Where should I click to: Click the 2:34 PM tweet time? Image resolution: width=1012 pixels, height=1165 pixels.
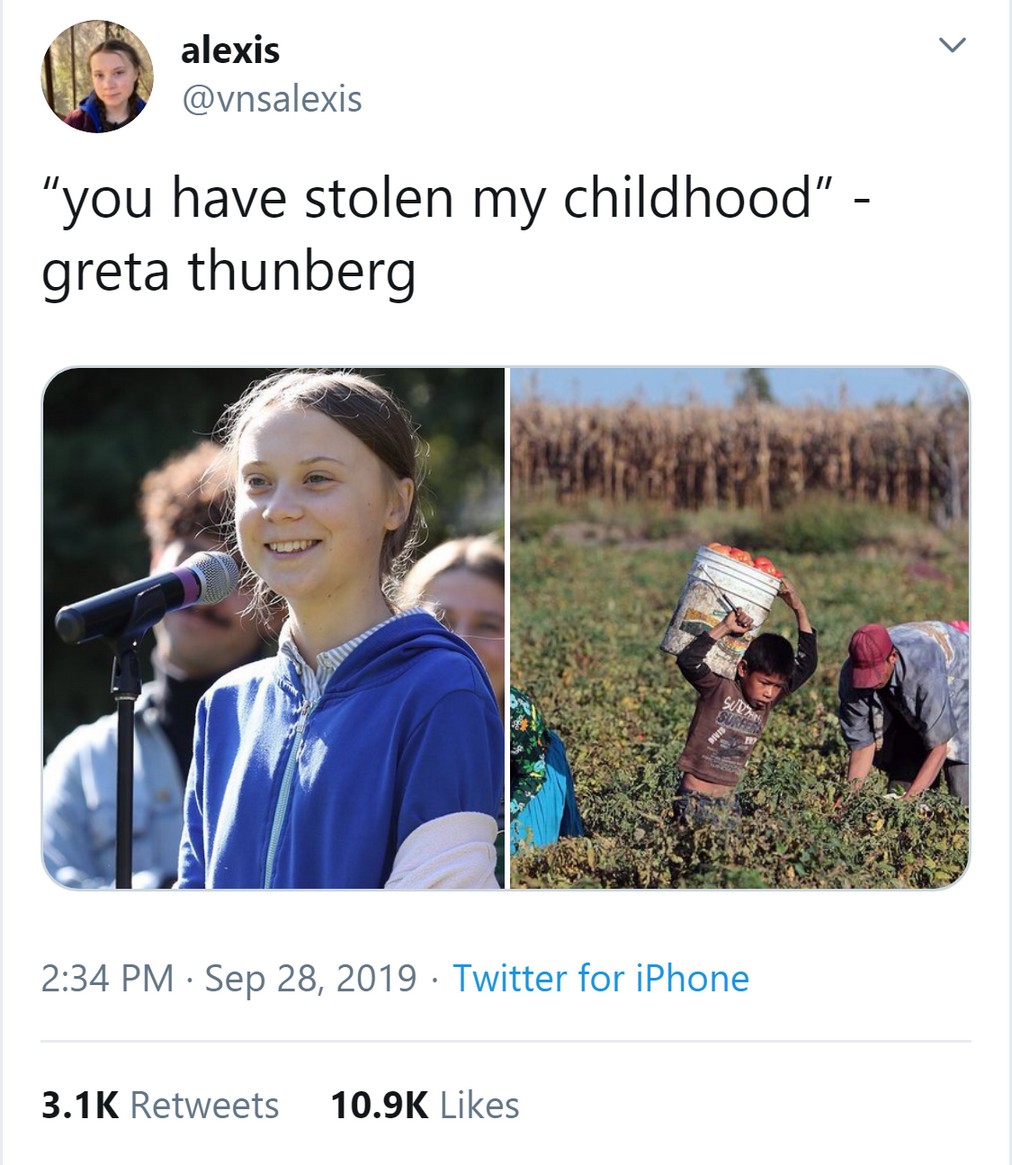(x=107, y=977)
